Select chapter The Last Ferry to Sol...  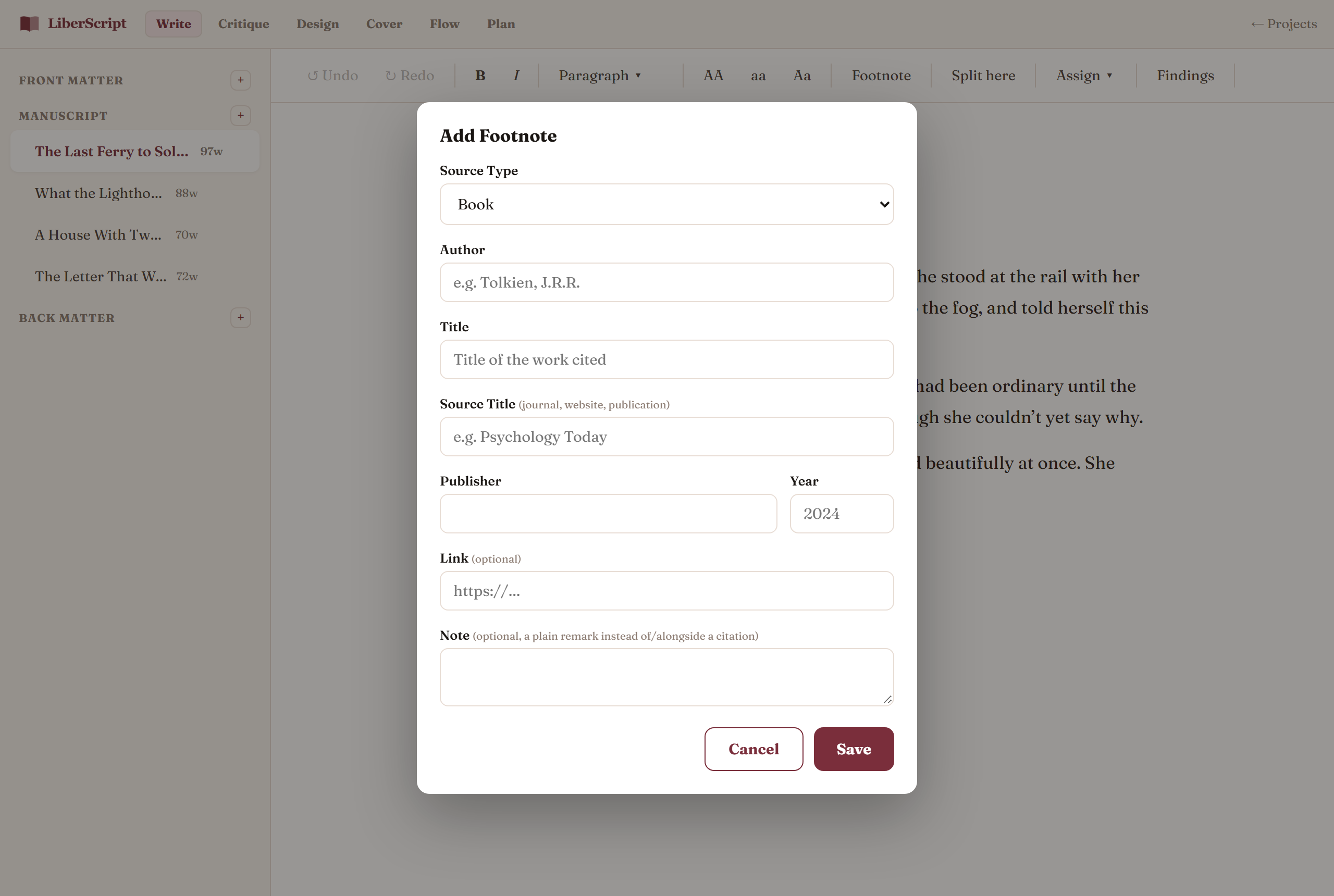(135, 152)
